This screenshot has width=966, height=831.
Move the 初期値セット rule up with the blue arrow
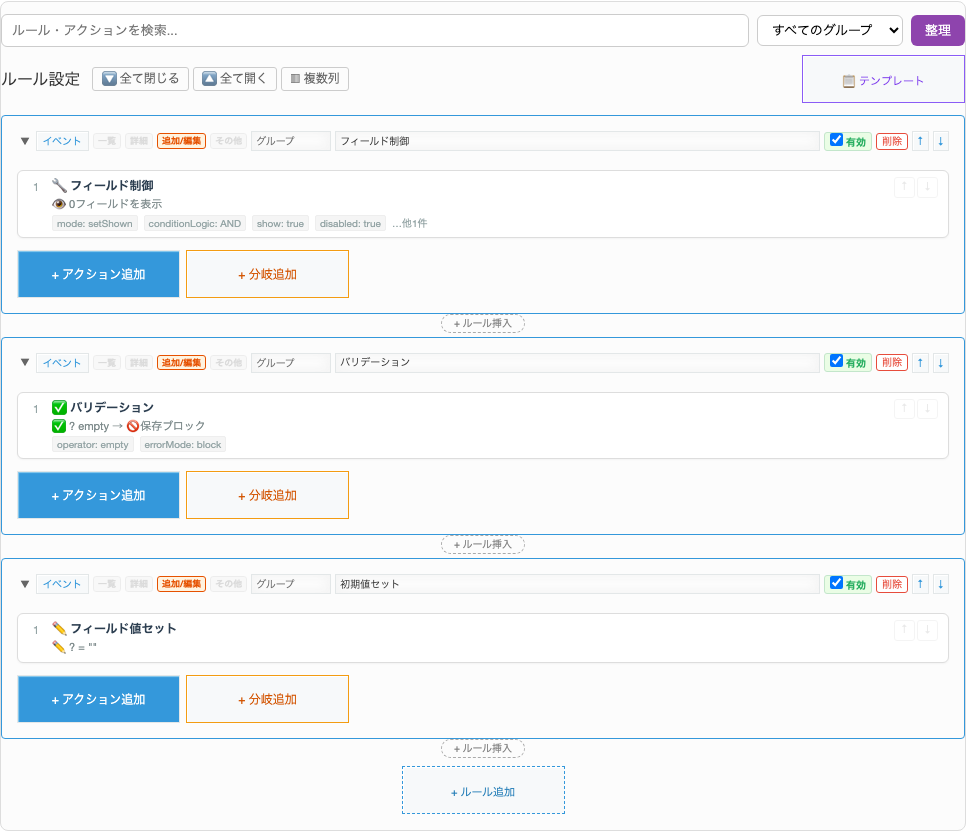pyautogui.click(x=920, y=584)
